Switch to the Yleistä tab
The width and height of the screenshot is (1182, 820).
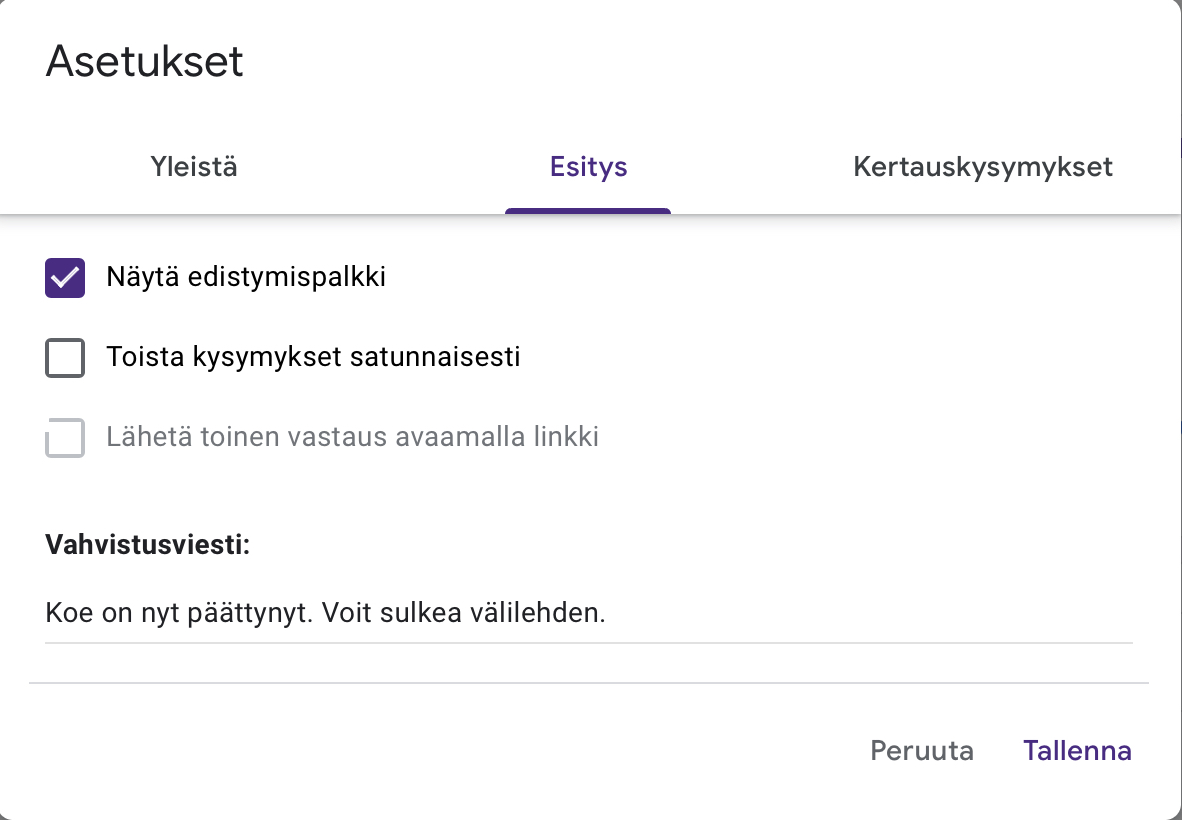194,166
